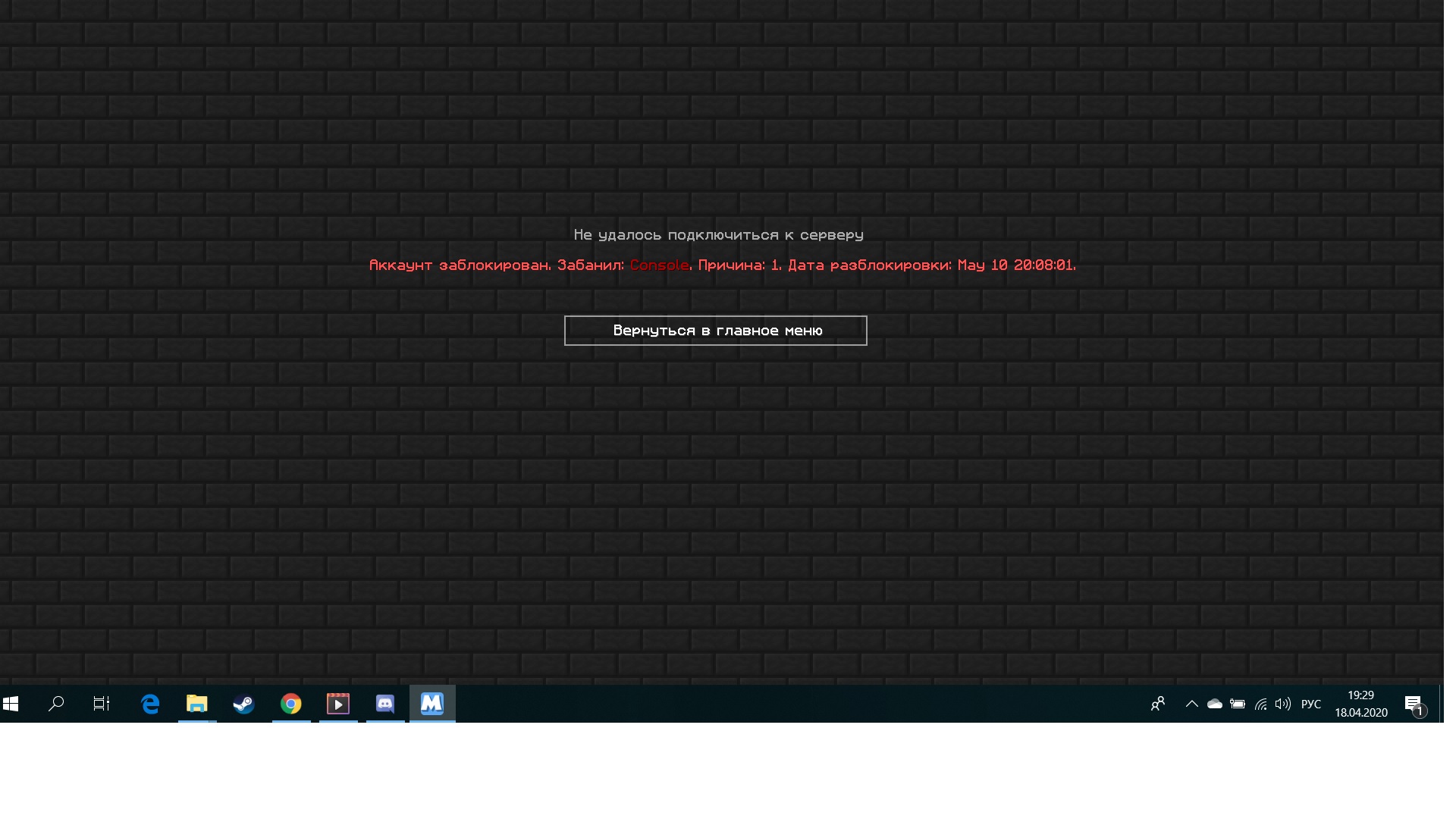Click the "Аккаунт заблокирован" text

click(x=459, y=265)
